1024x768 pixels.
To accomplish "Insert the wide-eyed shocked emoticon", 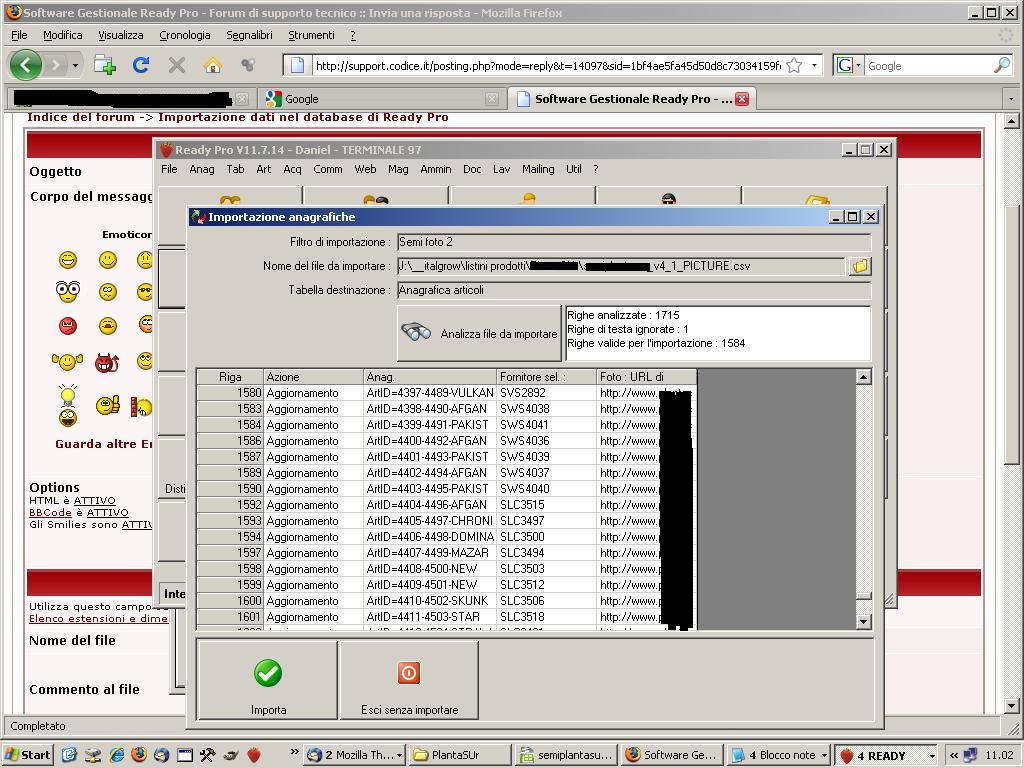I will 68,291.
